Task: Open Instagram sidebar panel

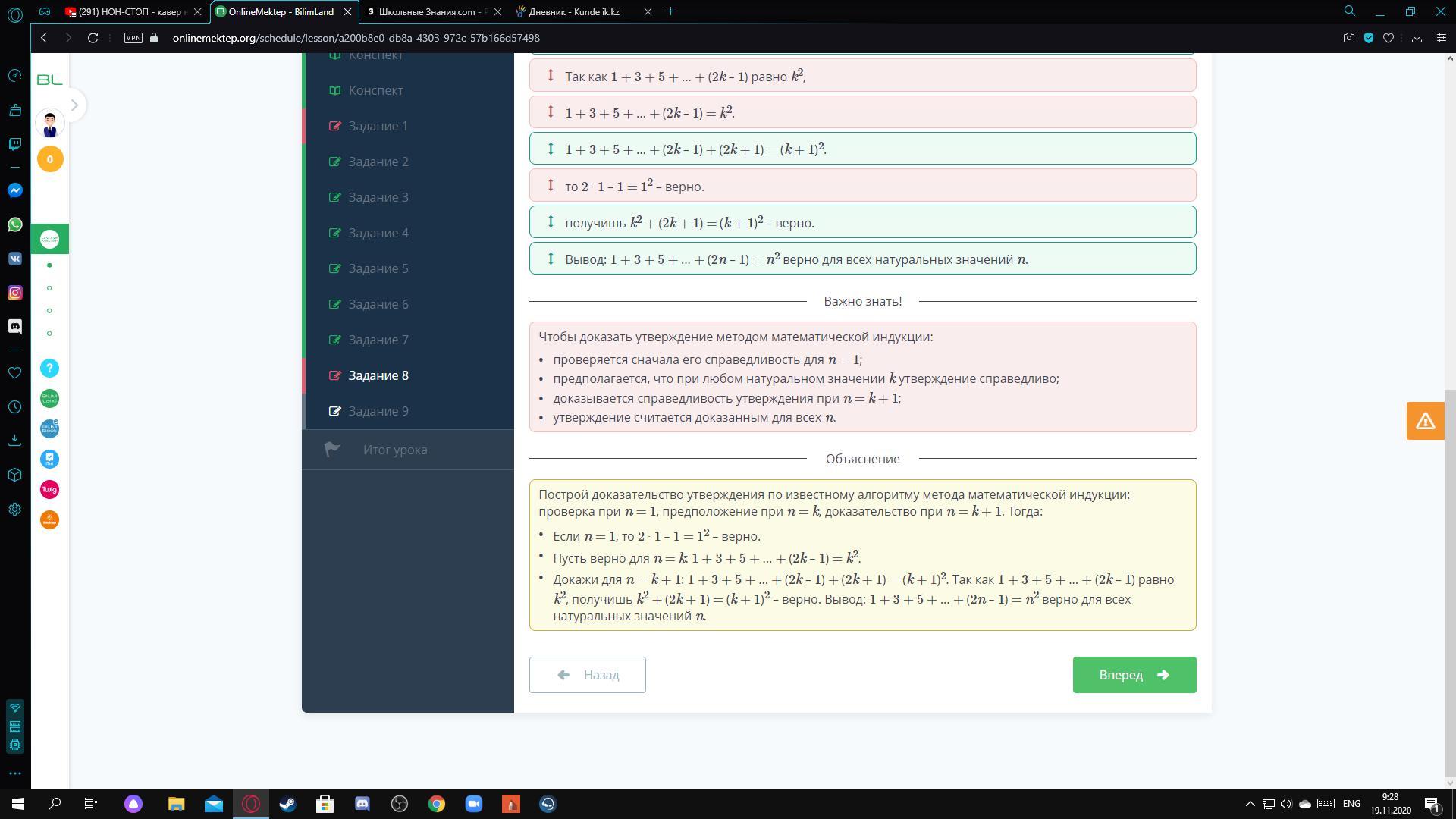Action: (14, 293)
